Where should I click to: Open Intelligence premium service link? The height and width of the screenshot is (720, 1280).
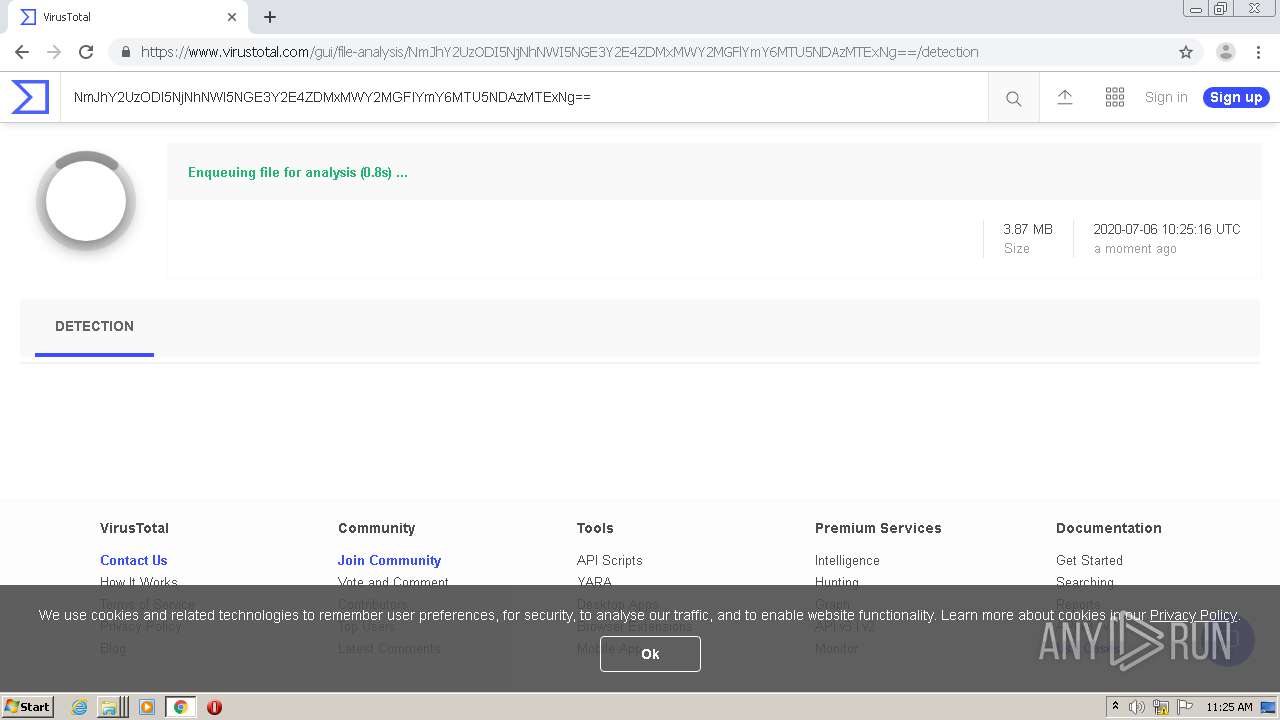click(x=847, y=560)
